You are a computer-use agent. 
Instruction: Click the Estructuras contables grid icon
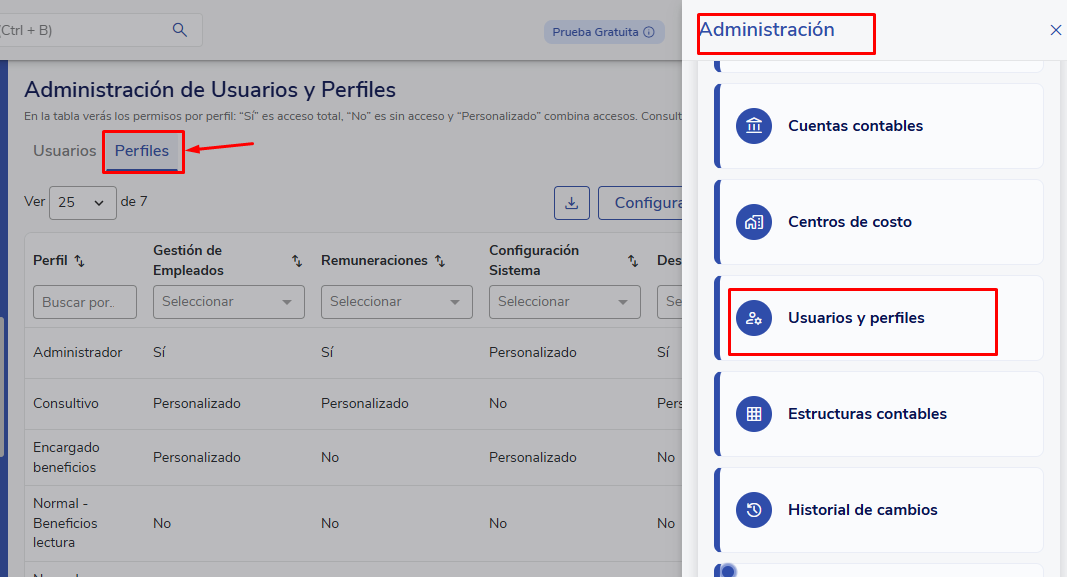(x=754, y=414)
